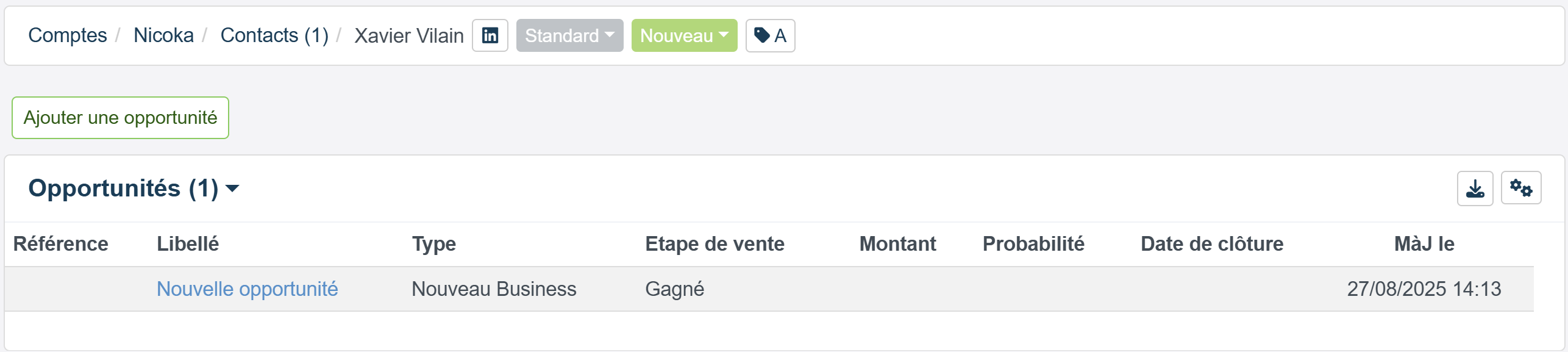
Task: Sort by Date de clôture column
Action: click(1212, 244)
